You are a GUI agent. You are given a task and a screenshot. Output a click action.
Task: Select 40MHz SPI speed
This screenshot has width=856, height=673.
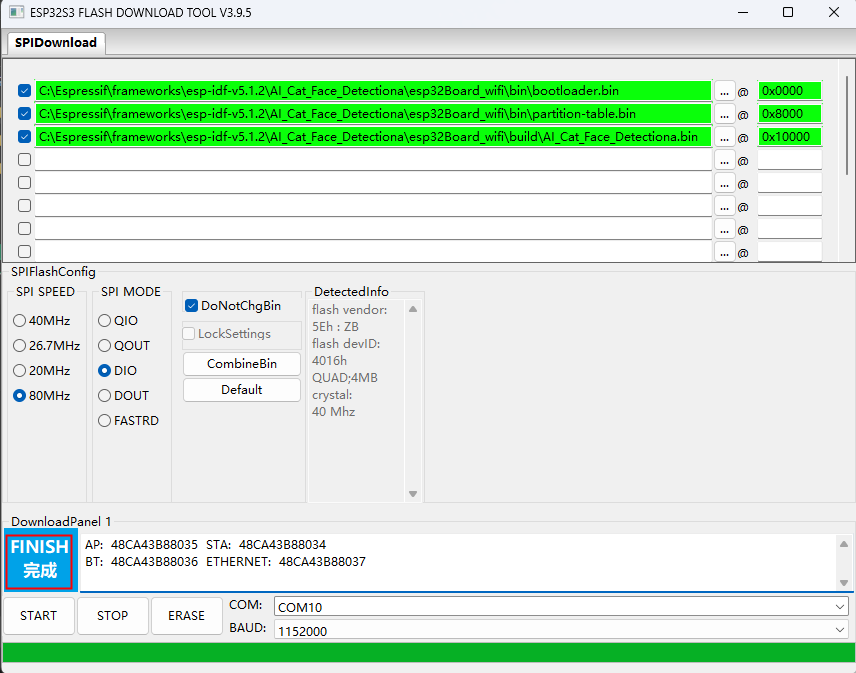click(20, 321)
